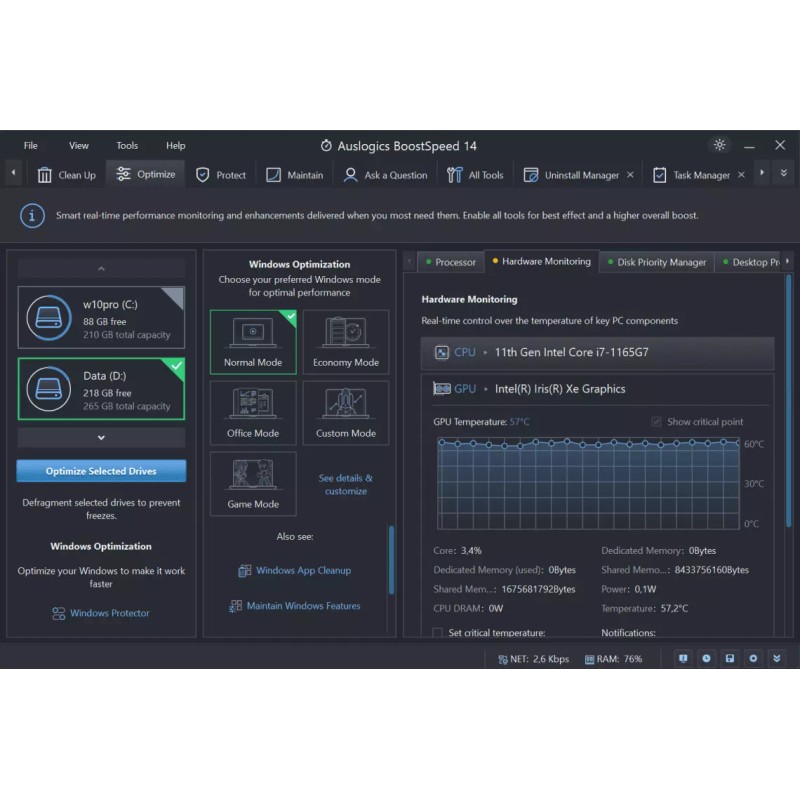Click the scheduler clock icon in status bar
This screenshot has height=800, width=800.
tap(706, 659)
